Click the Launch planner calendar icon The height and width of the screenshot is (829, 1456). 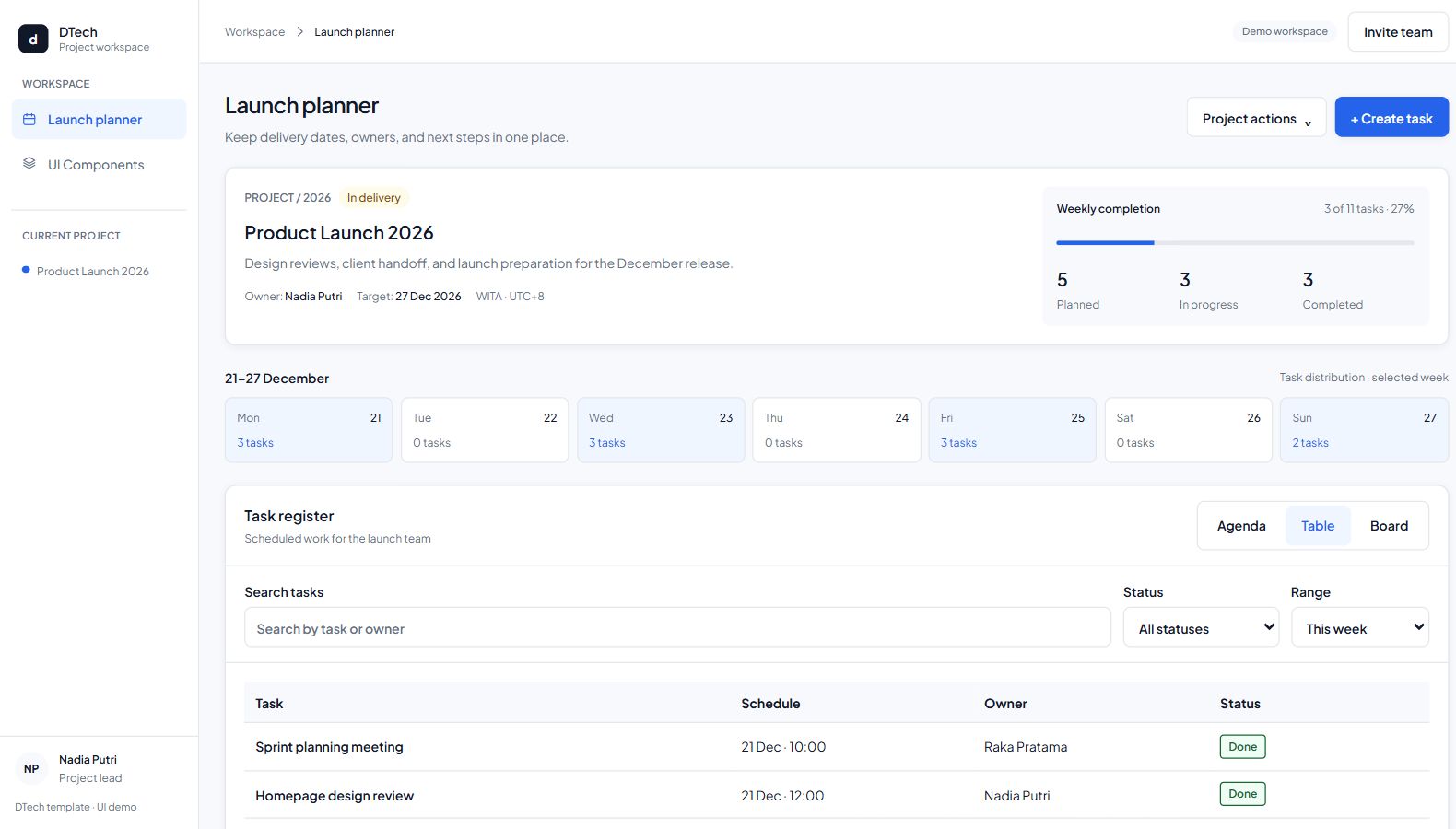click(x=29, y=120)
